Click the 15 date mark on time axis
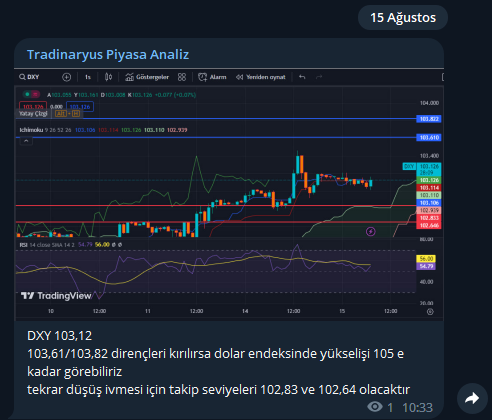This screenshot has height=420, width=492. coord(342,311)
